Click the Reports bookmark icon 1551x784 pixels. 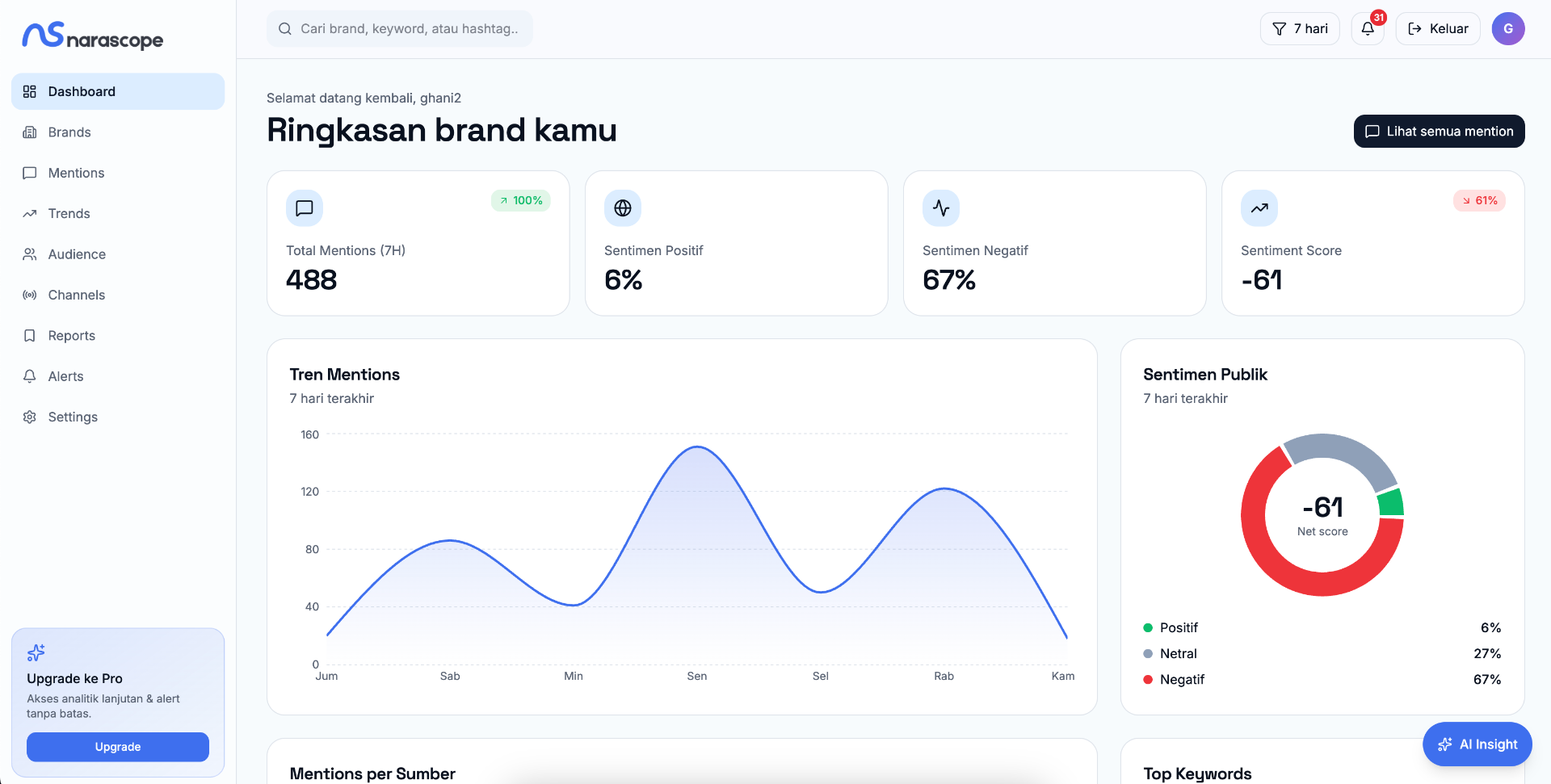(30, 335)
